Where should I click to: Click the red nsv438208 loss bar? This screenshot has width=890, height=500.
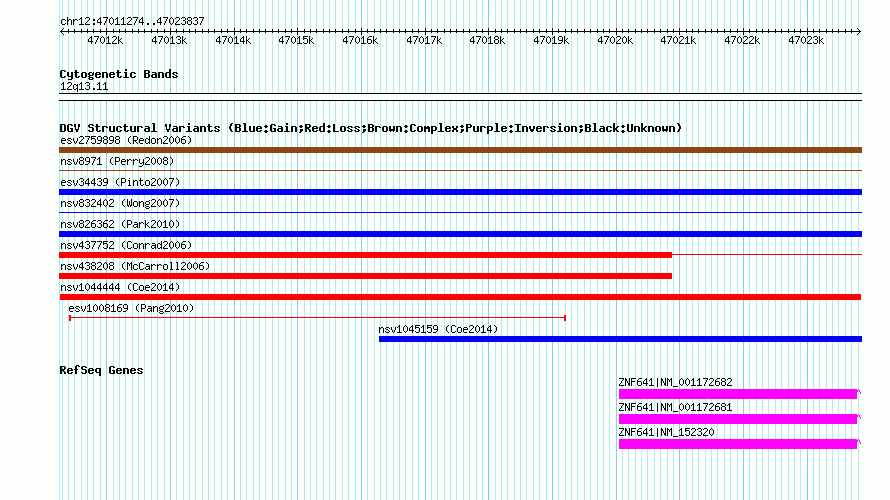coord(366,276)
